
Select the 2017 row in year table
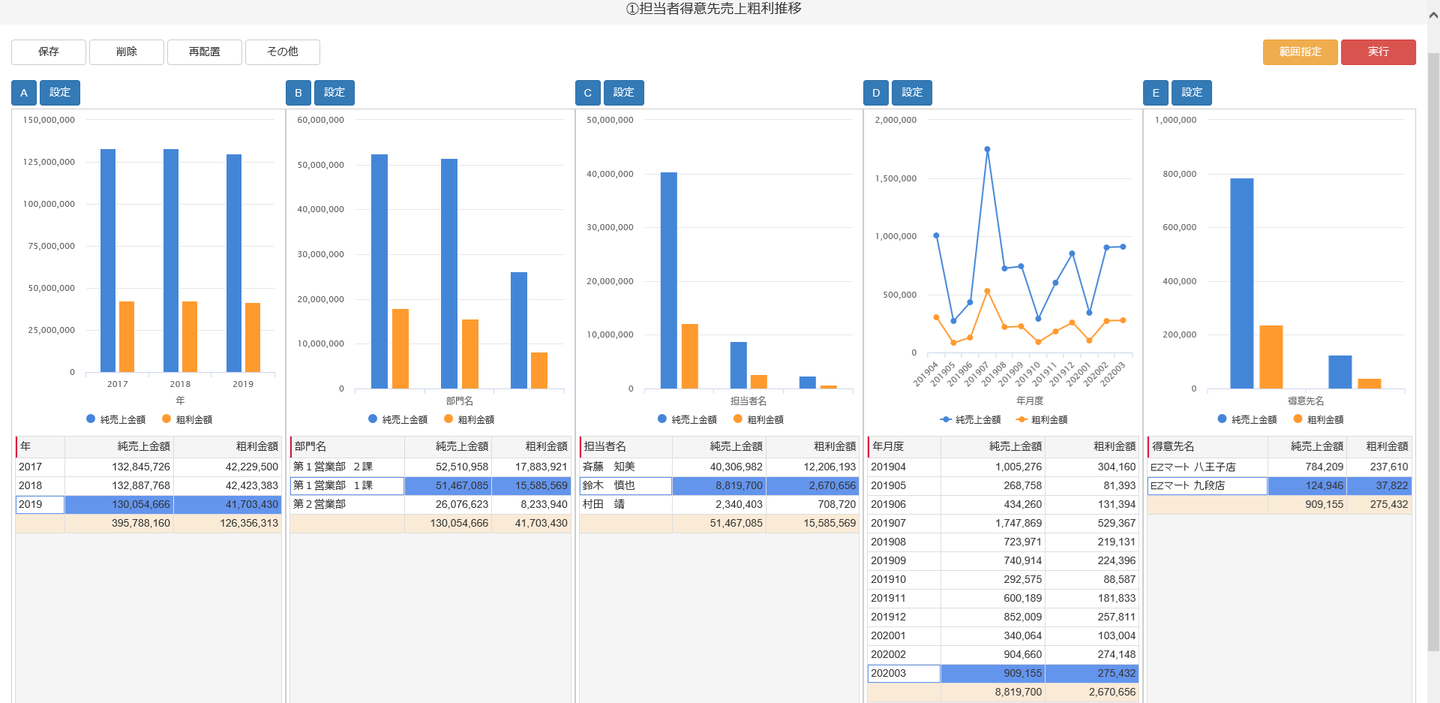144,467
